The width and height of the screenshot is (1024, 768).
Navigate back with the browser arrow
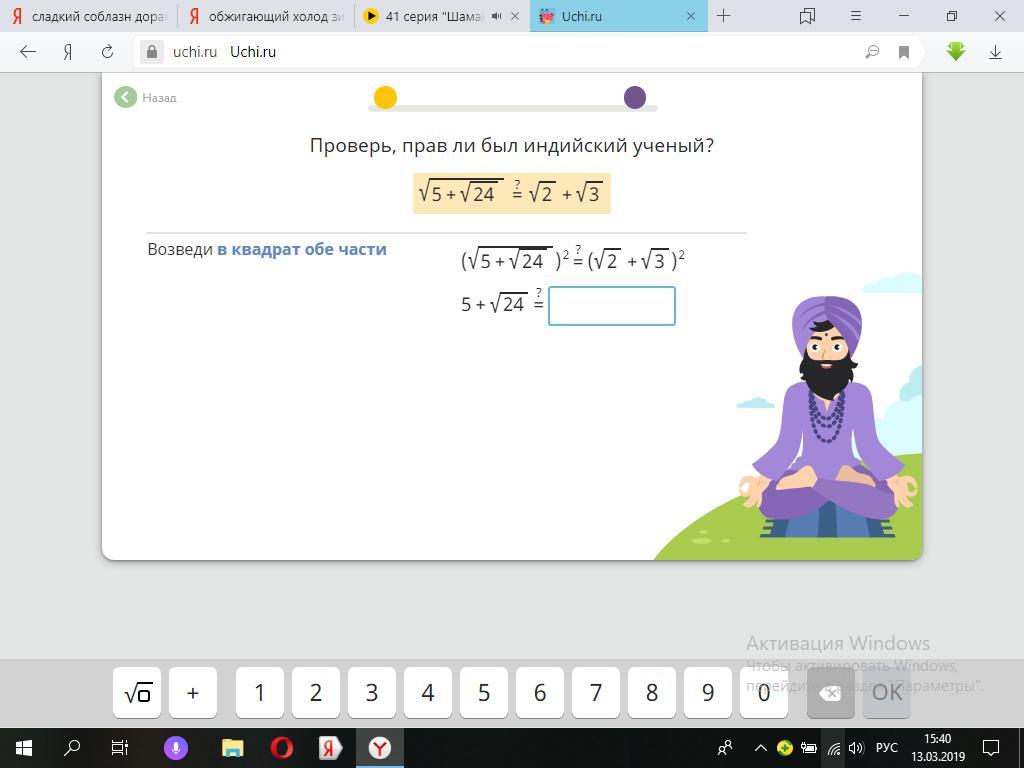pos(27,52)
